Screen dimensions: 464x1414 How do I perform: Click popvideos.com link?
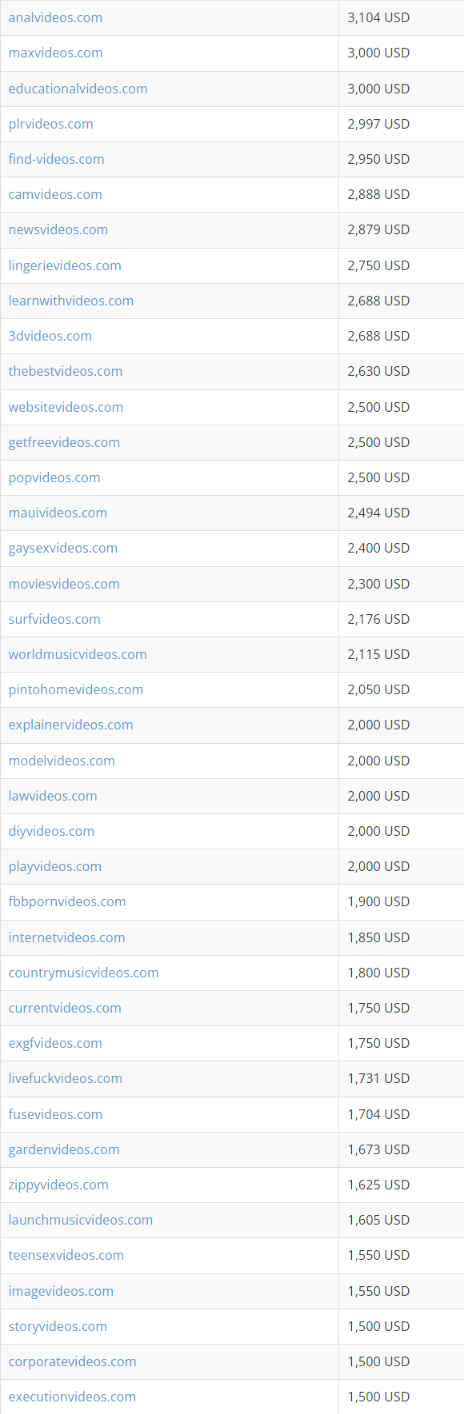coord(54,478)
